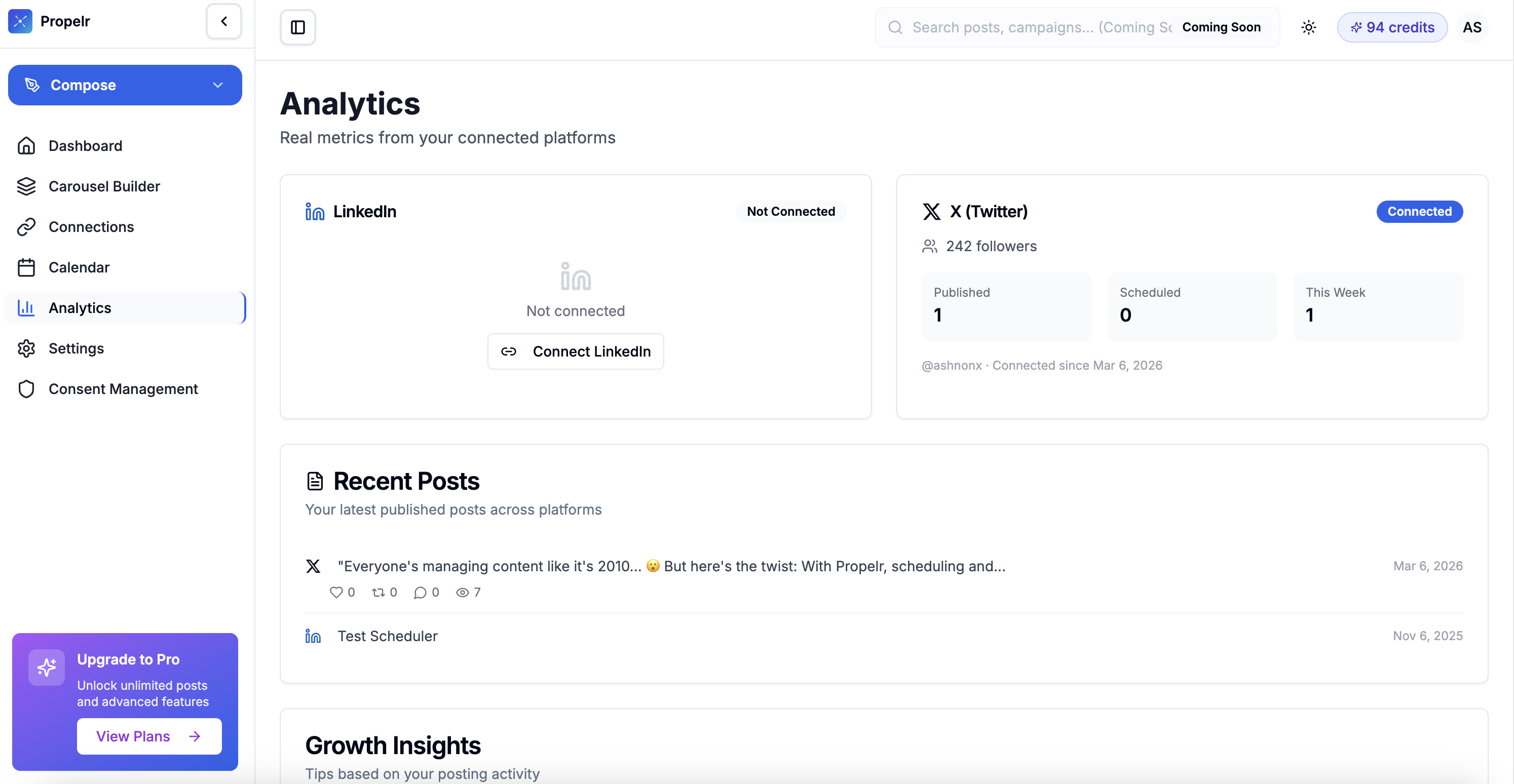Open Dashboard from the sidebar
Viewport: 1514px width, 784px height.
click(x=85, y=146)
